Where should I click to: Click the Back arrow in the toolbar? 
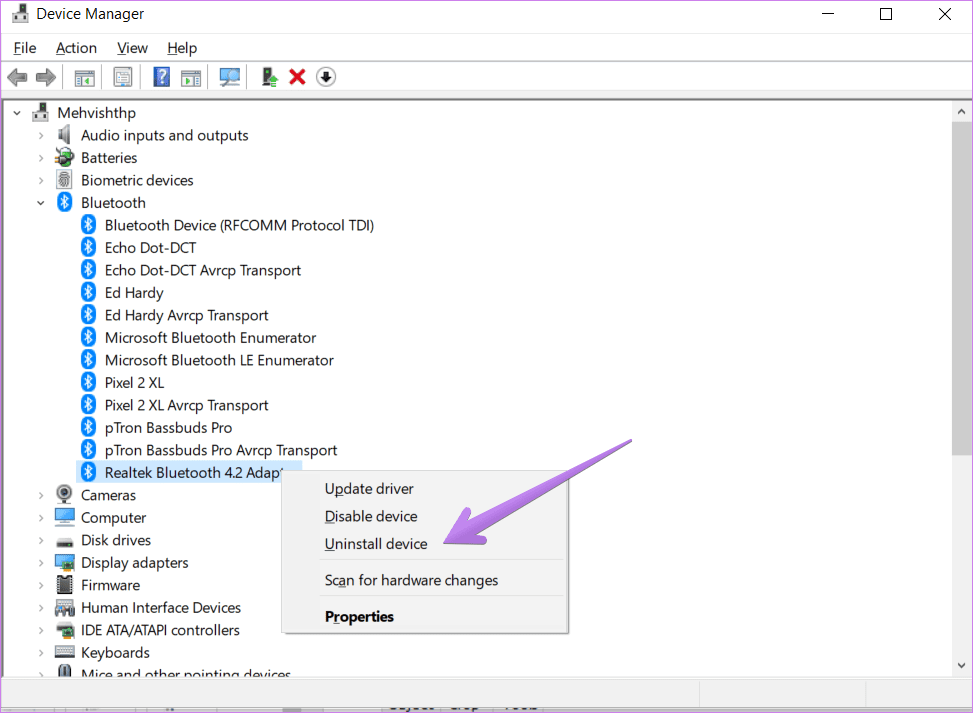pos(17,77)
